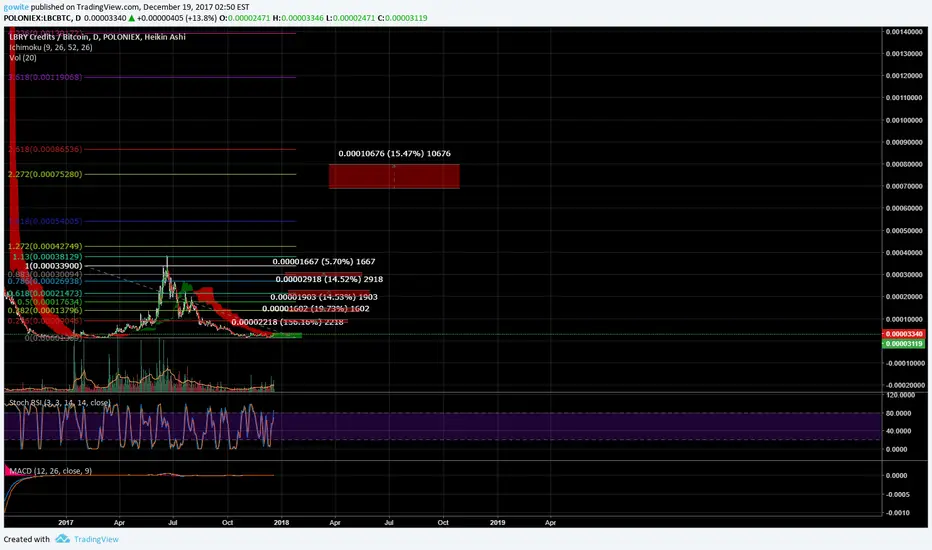The image size is (932, 550).
Task: Click the MACD (12, 26, close, 9) title
Action: pyautogui.click(x=51, y=471)
